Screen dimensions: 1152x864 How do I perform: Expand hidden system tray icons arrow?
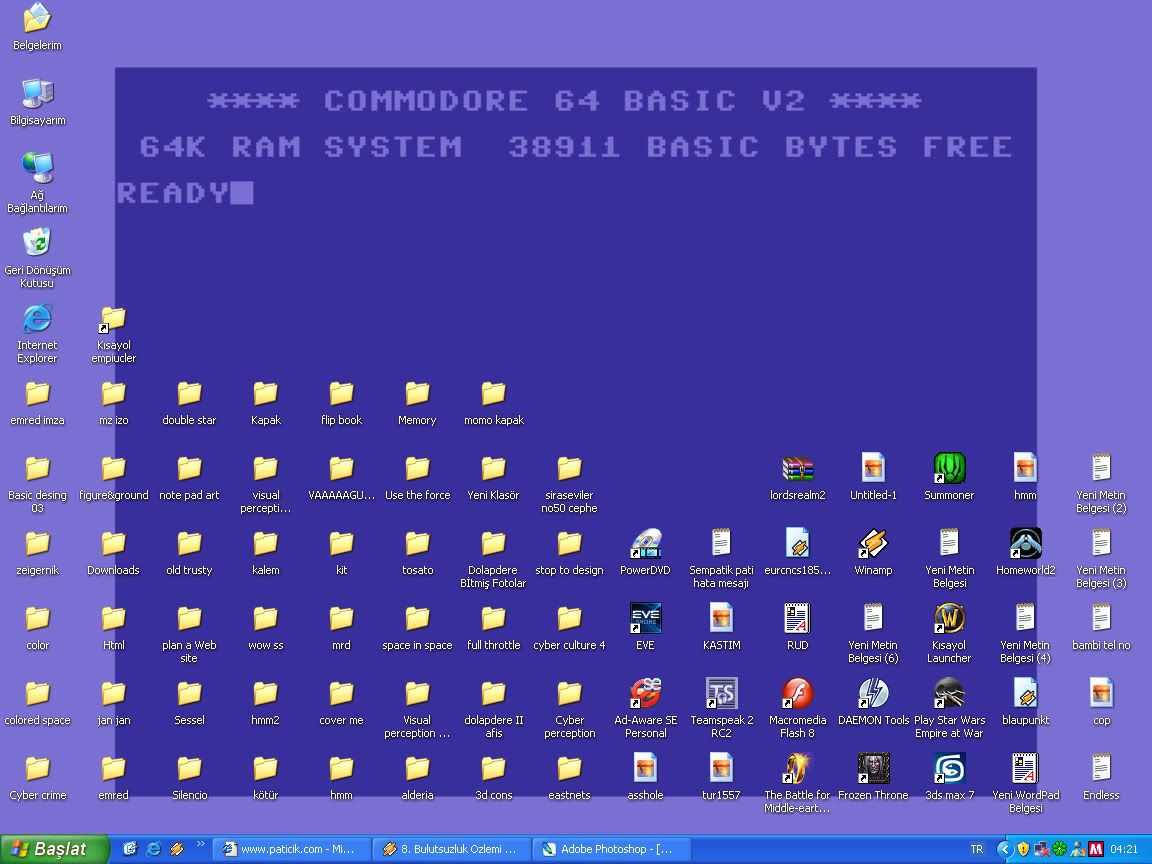(1004, 849)
